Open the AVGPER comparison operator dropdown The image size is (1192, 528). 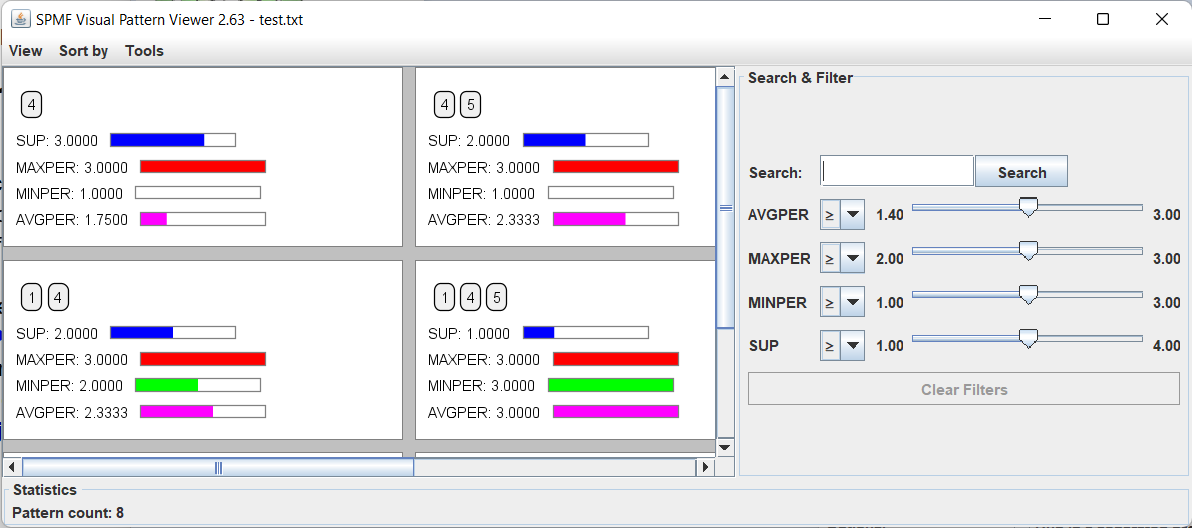pyautogui.click(x=852, y=215)
